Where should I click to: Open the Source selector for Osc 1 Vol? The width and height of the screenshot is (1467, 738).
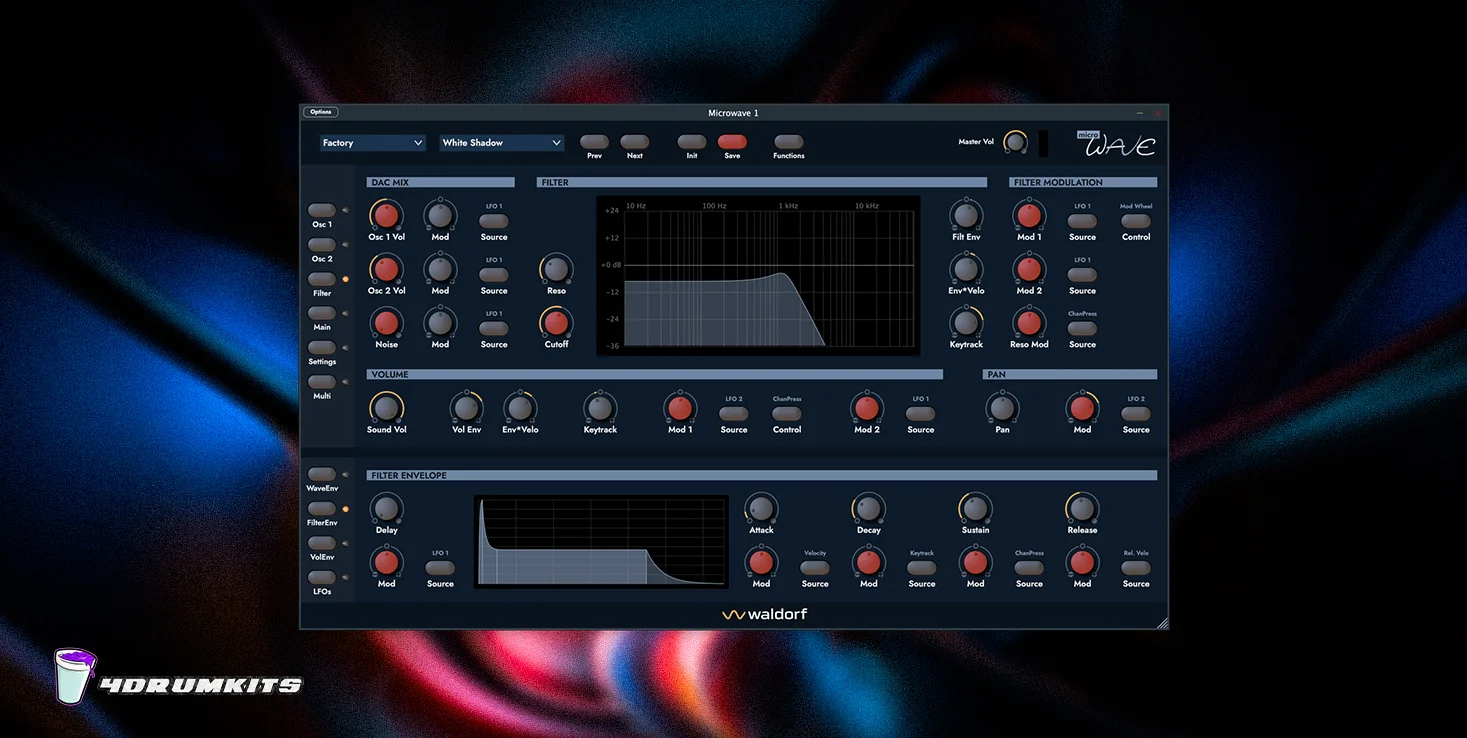click(494, 221)
